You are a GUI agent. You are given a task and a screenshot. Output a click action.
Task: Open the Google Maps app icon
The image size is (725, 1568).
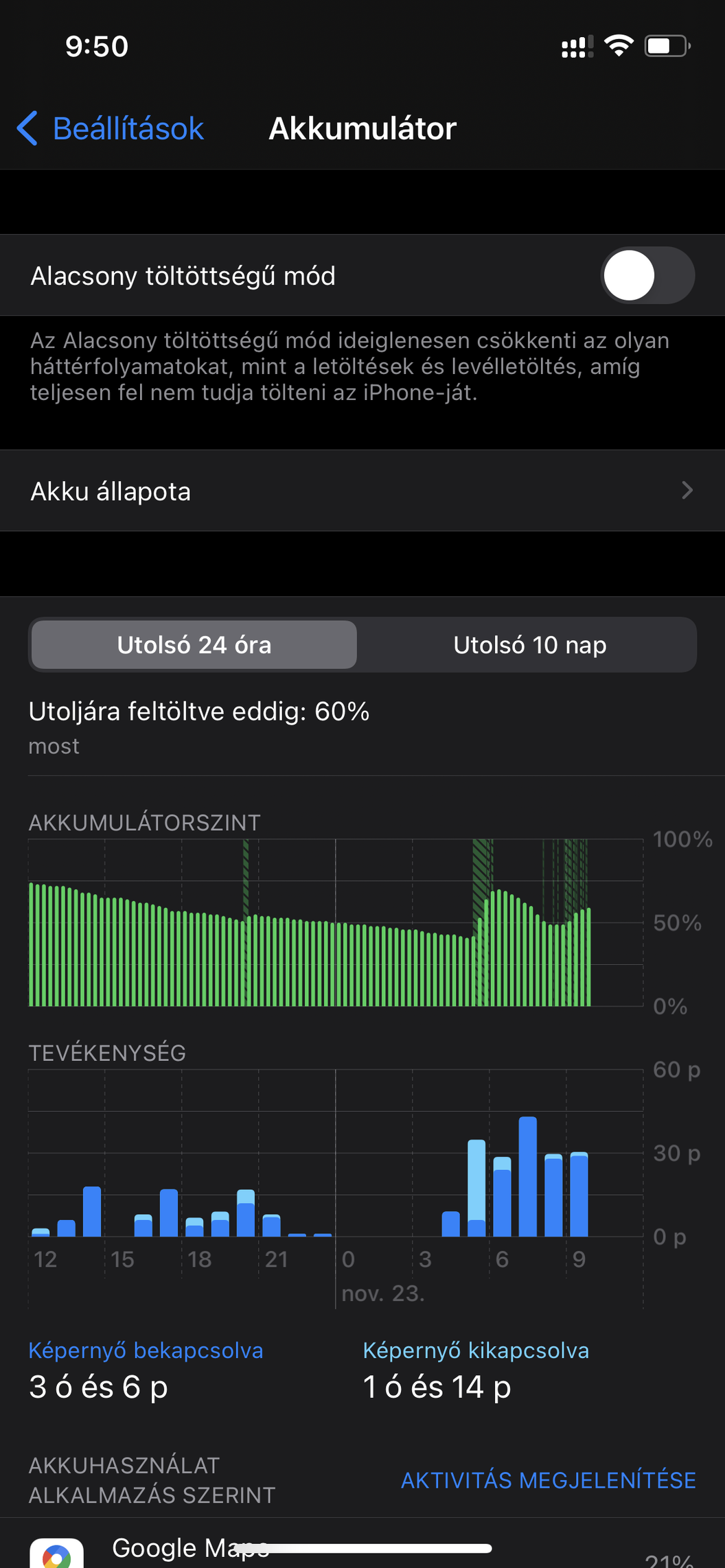pyautogui.click(x=57, y=1553)
